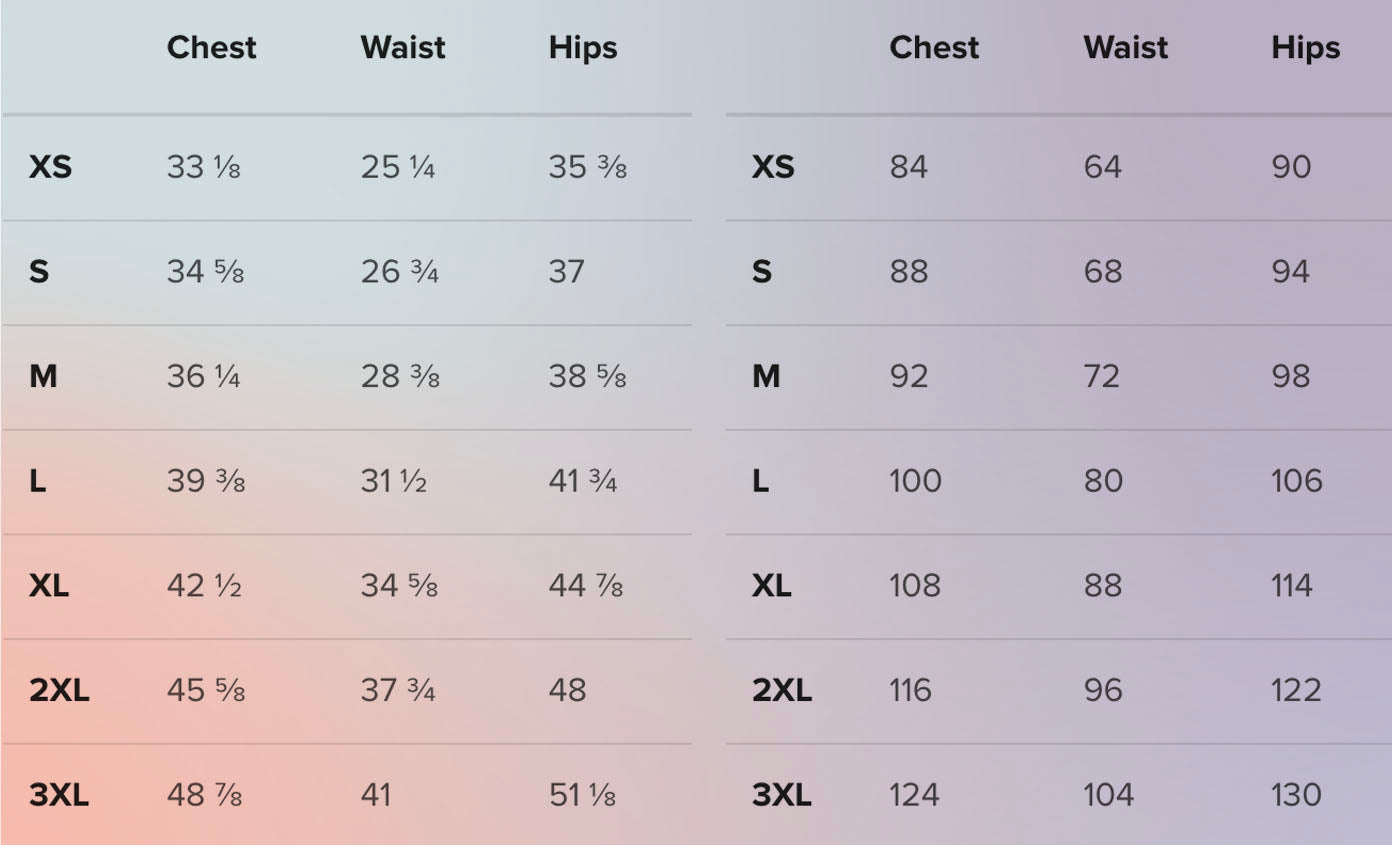
Task: Select the XS row label in the inches table
Action: pos(50,167)
